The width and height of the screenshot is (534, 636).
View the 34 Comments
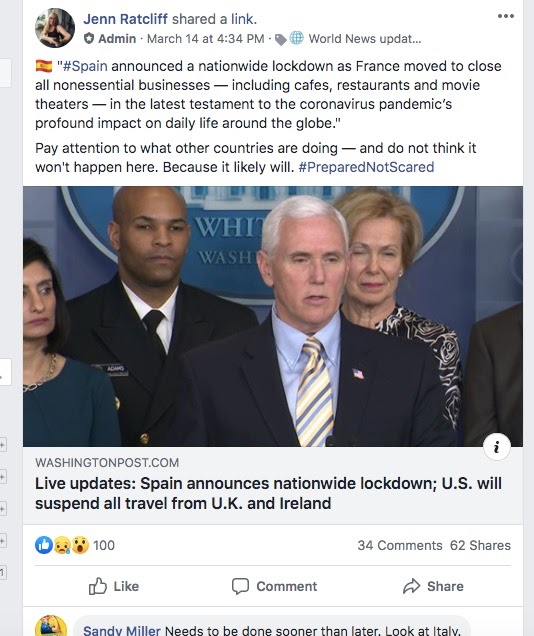tap(400, 545)
